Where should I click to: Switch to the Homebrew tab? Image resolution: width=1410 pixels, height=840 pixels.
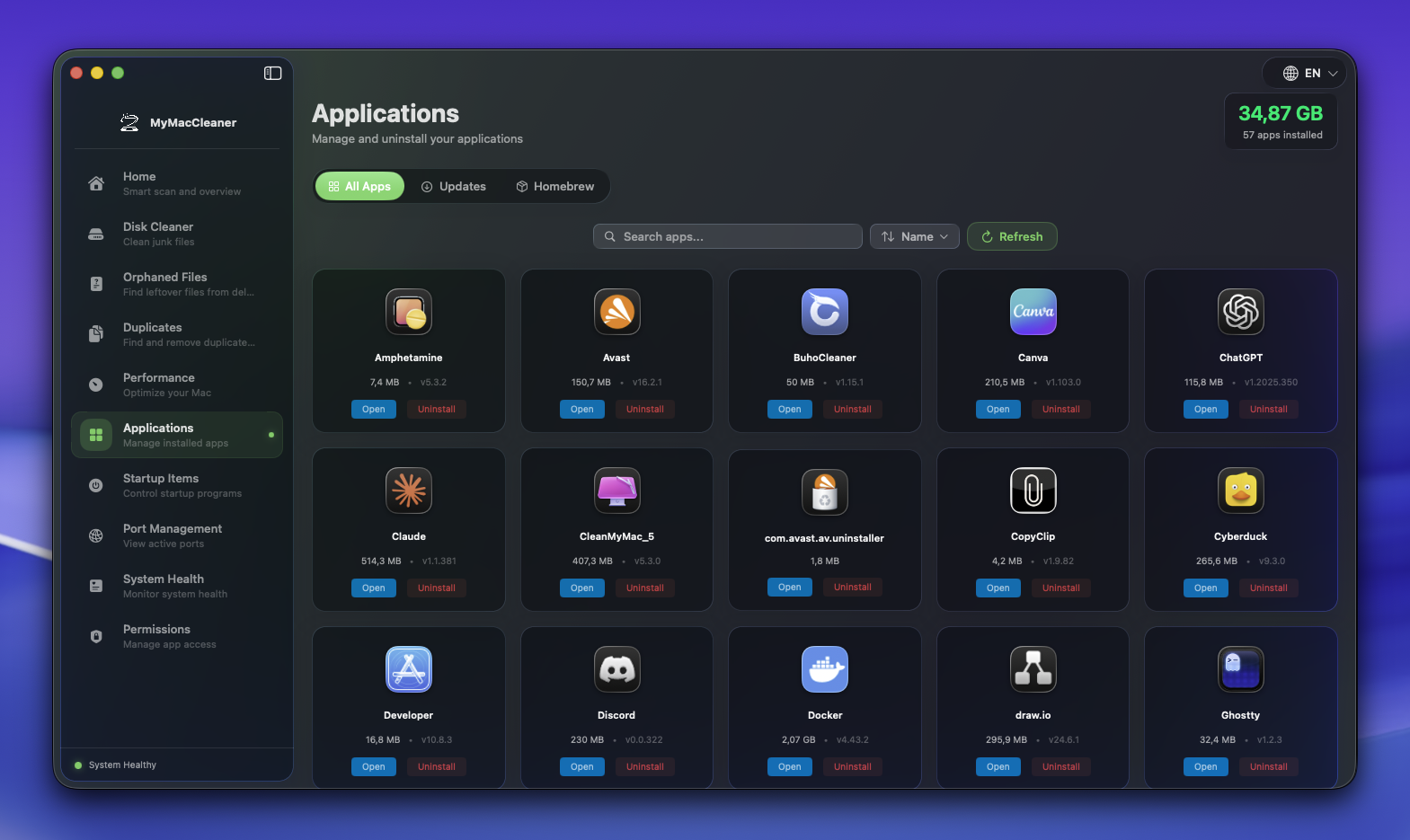point(555,186)
